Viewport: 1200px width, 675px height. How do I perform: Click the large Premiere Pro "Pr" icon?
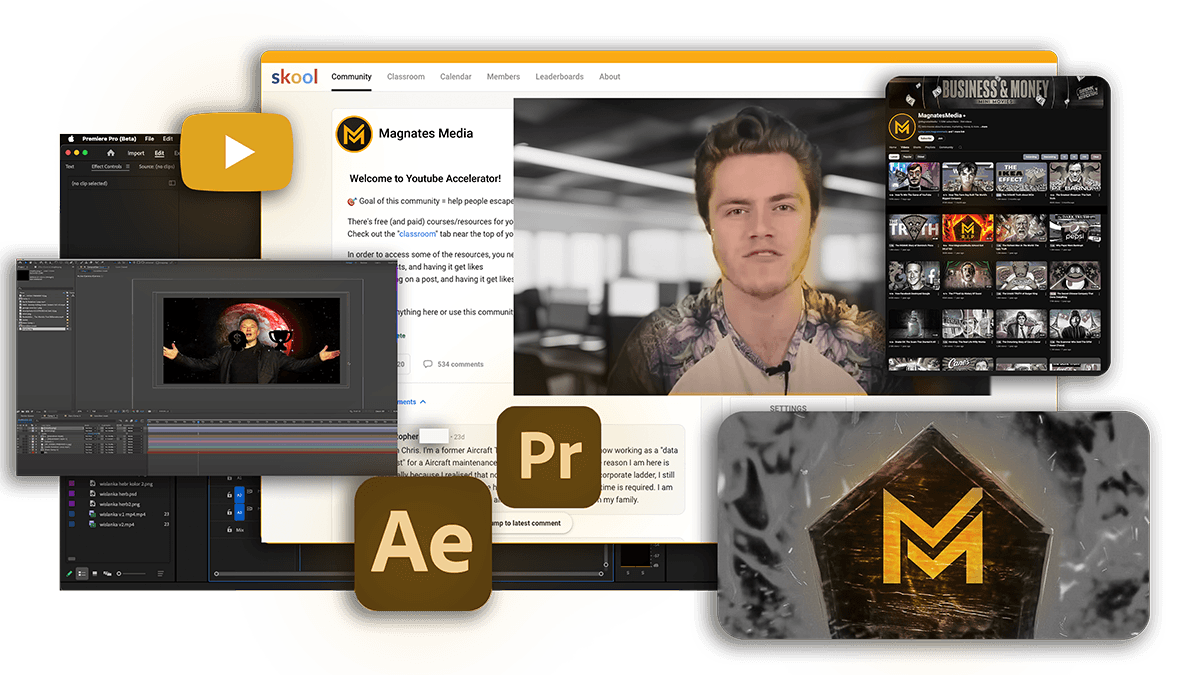pyautogui.click(x=548, y=456)
